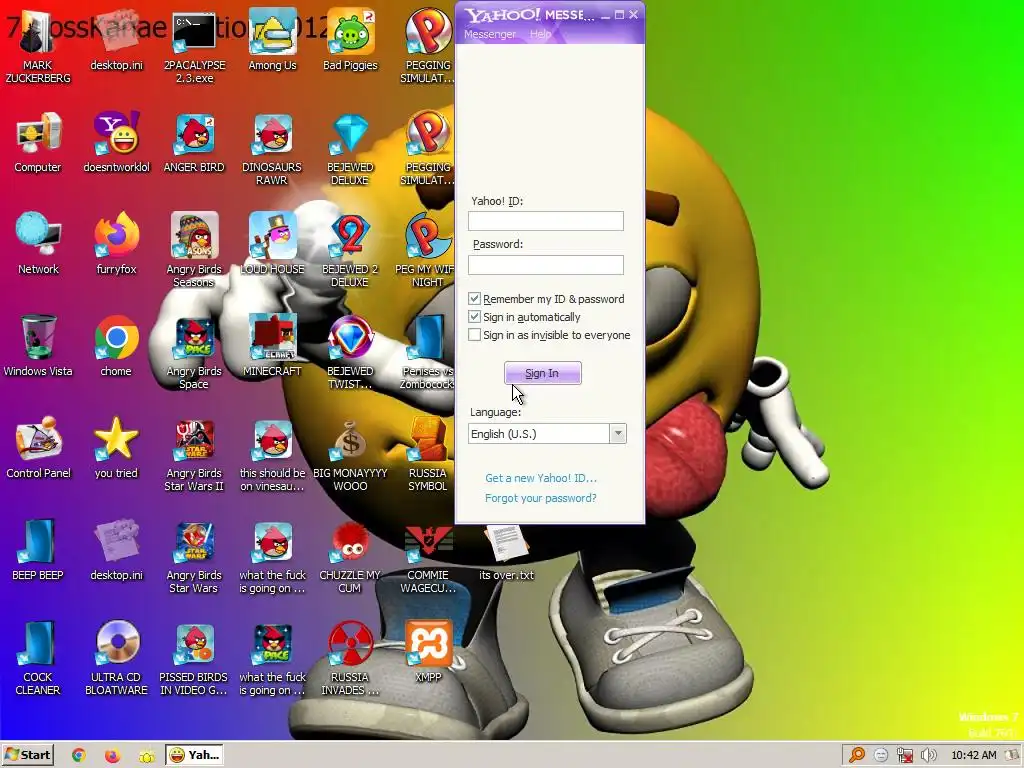Select the Angry Birds Star Wars II icon

194,455
